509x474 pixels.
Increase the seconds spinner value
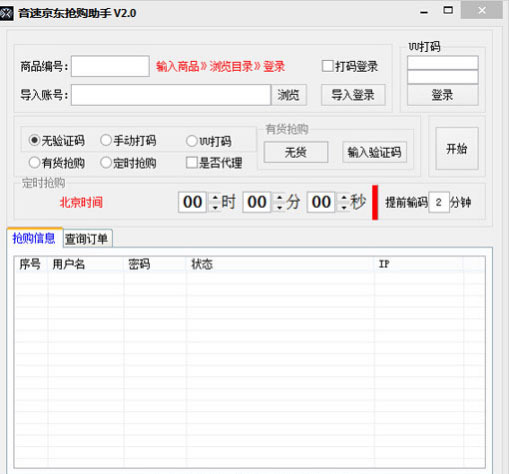(344, 198)
